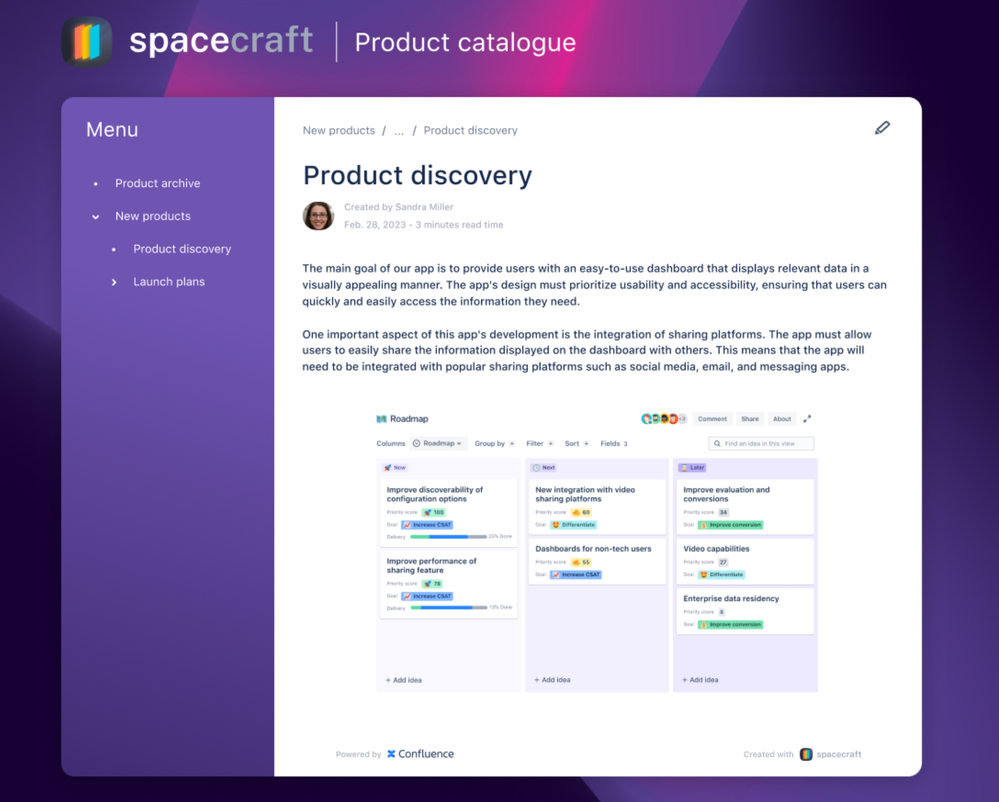Click the 13% Done delivery progress bar
Screen dimensions: 999x802
449,608
